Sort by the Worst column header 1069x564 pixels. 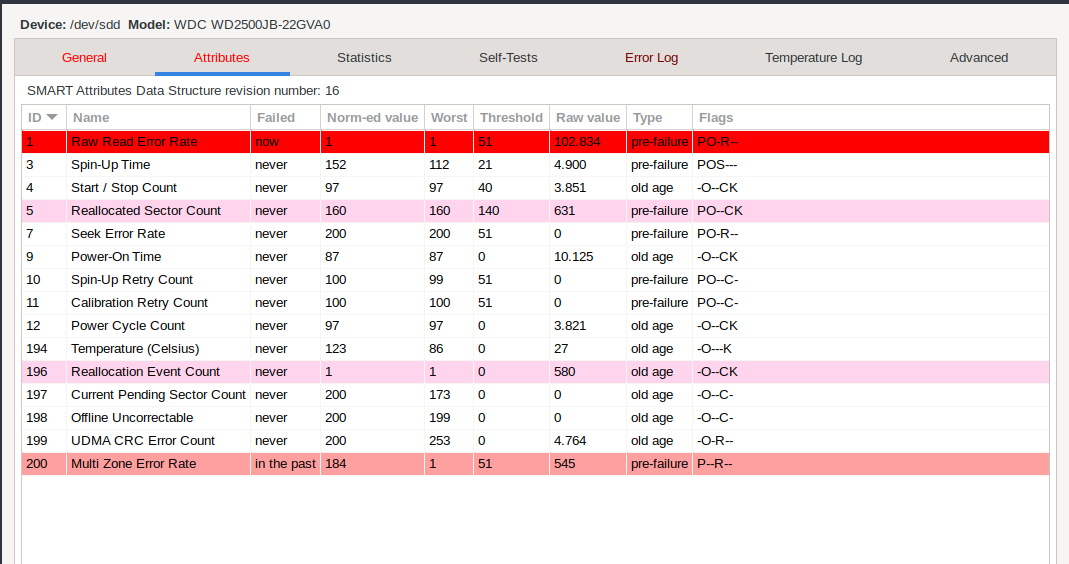[x=449, y=117]
